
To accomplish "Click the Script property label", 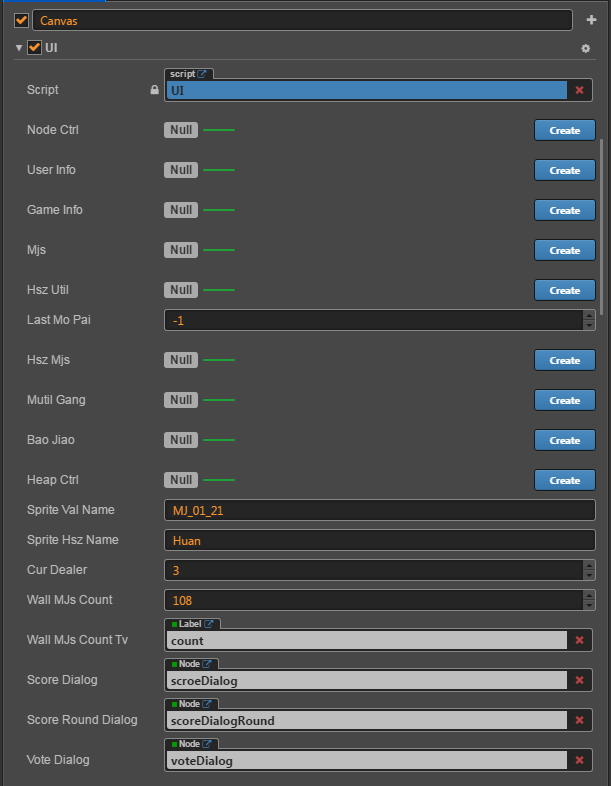I will click(43, 90).
